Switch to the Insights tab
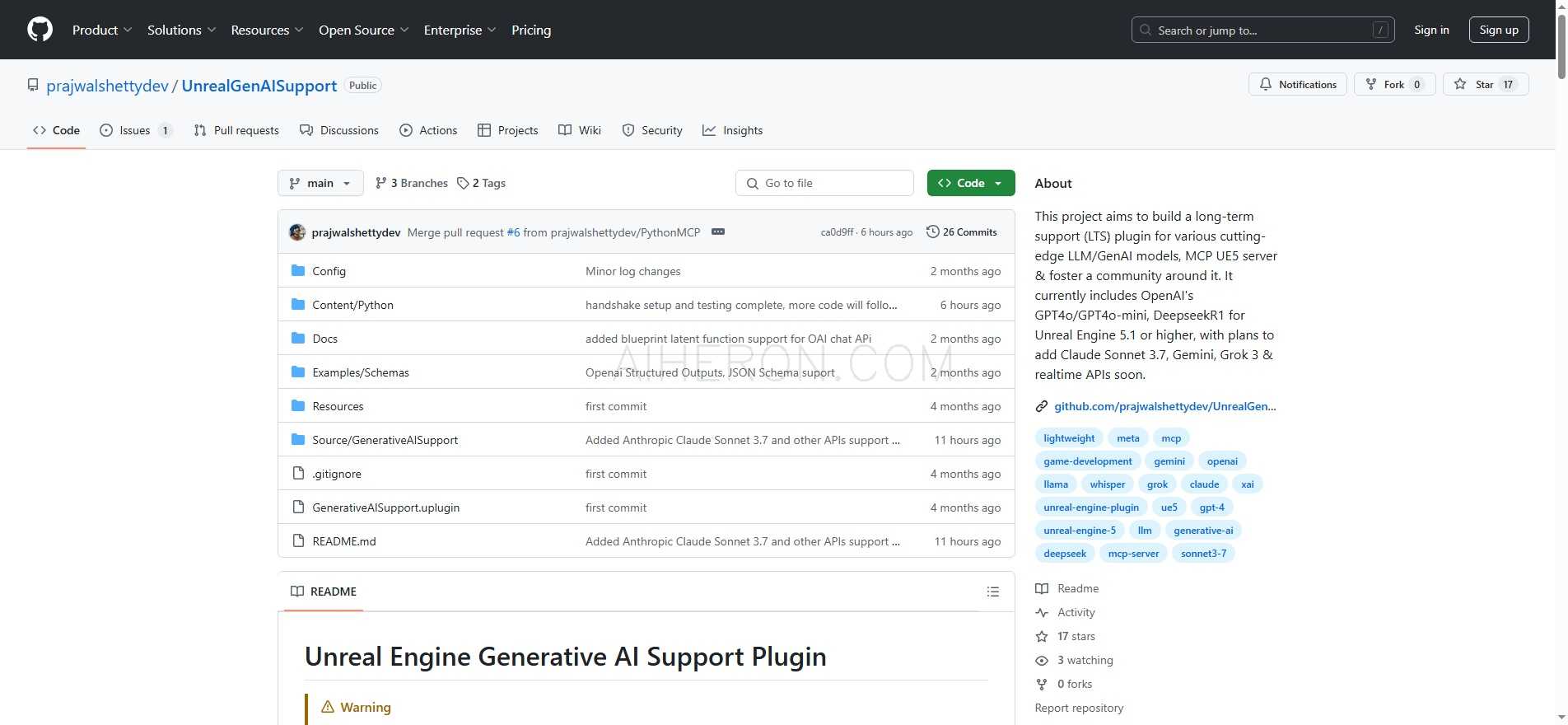 point(732,130)
